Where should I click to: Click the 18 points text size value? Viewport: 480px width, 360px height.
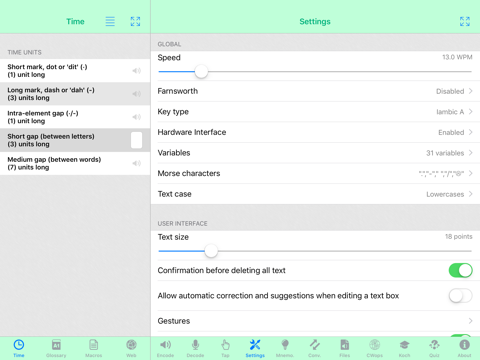click(x=459, y=237)
